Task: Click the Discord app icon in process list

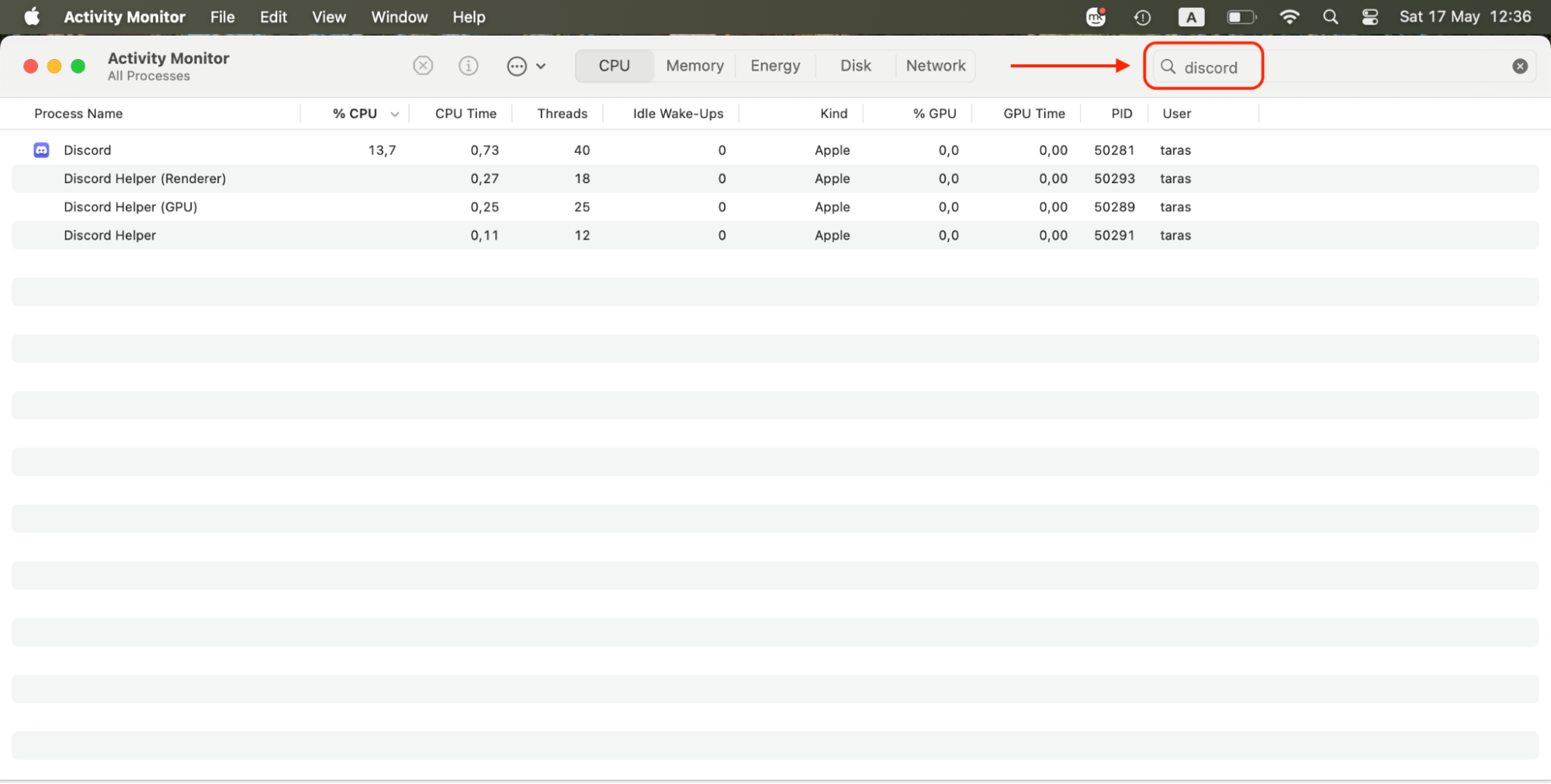Action: (41, 150)
